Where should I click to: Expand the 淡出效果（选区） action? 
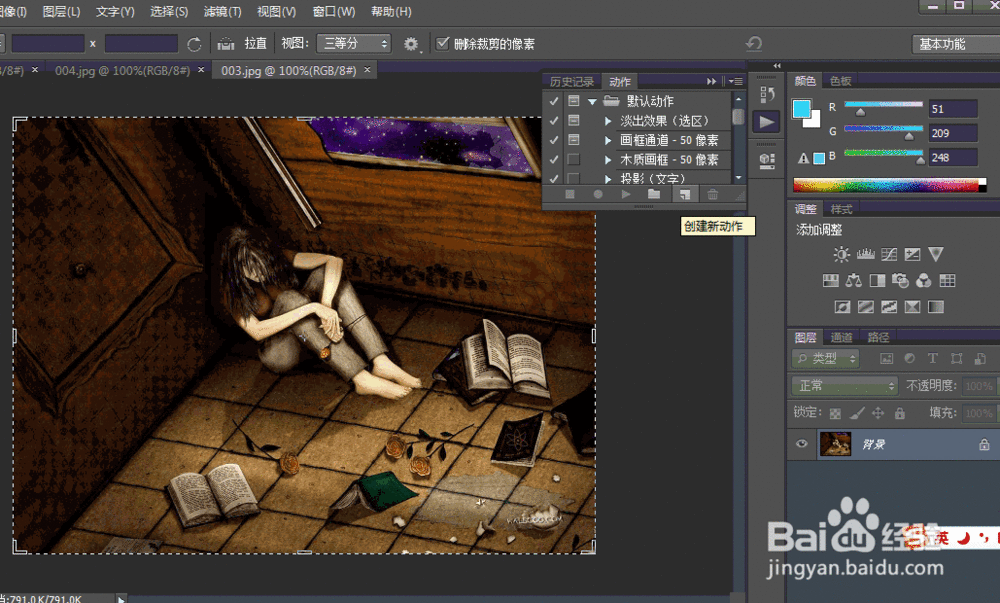(x=608, y=120)
